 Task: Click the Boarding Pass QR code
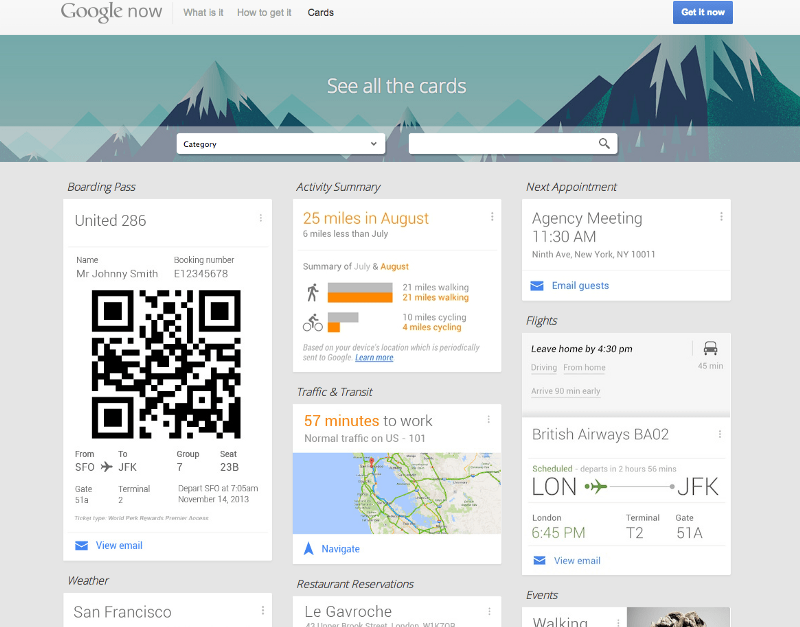[x=166, y=364]
